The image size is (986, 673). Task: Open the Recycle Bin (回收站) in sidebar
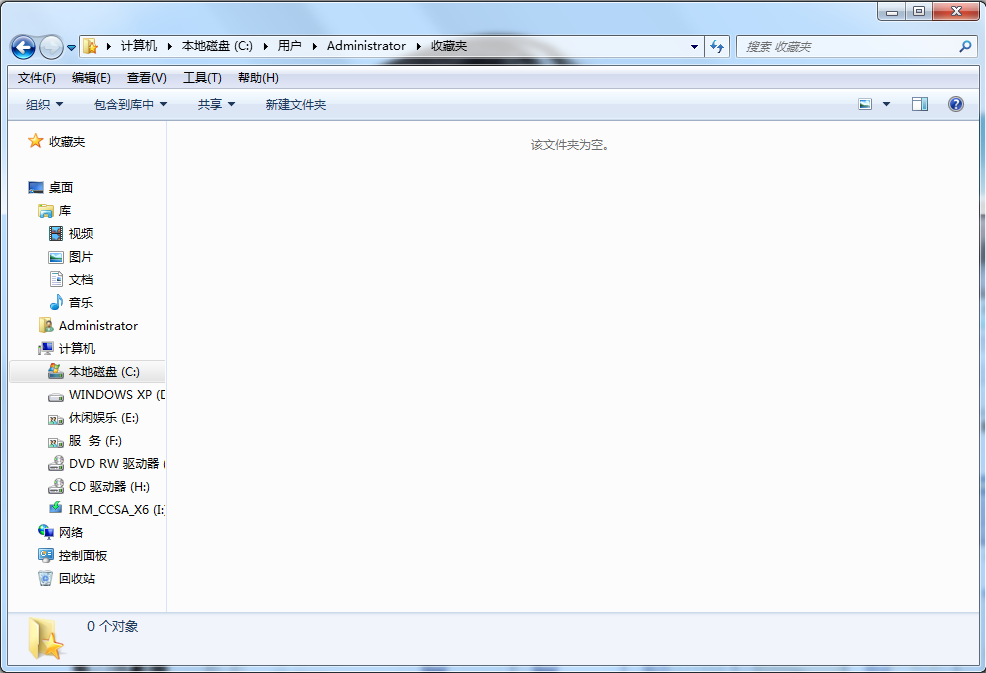[76, 578]
